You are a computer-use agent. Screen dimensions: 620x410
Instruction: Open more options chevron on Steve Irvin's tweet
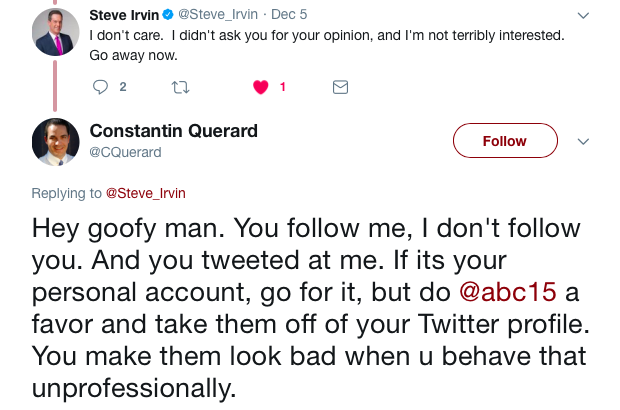click(584, 15)
